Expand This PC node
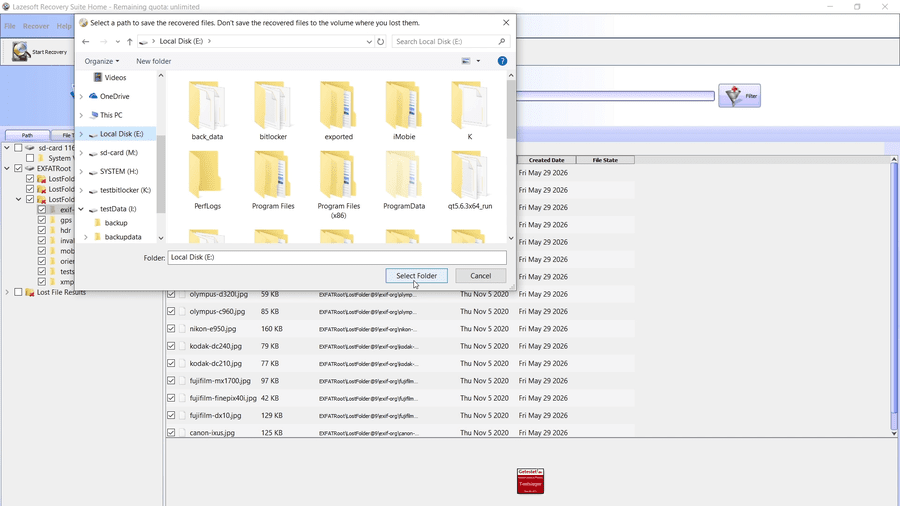Viewport: 900px width, 506px height. [x=81, y=115]
